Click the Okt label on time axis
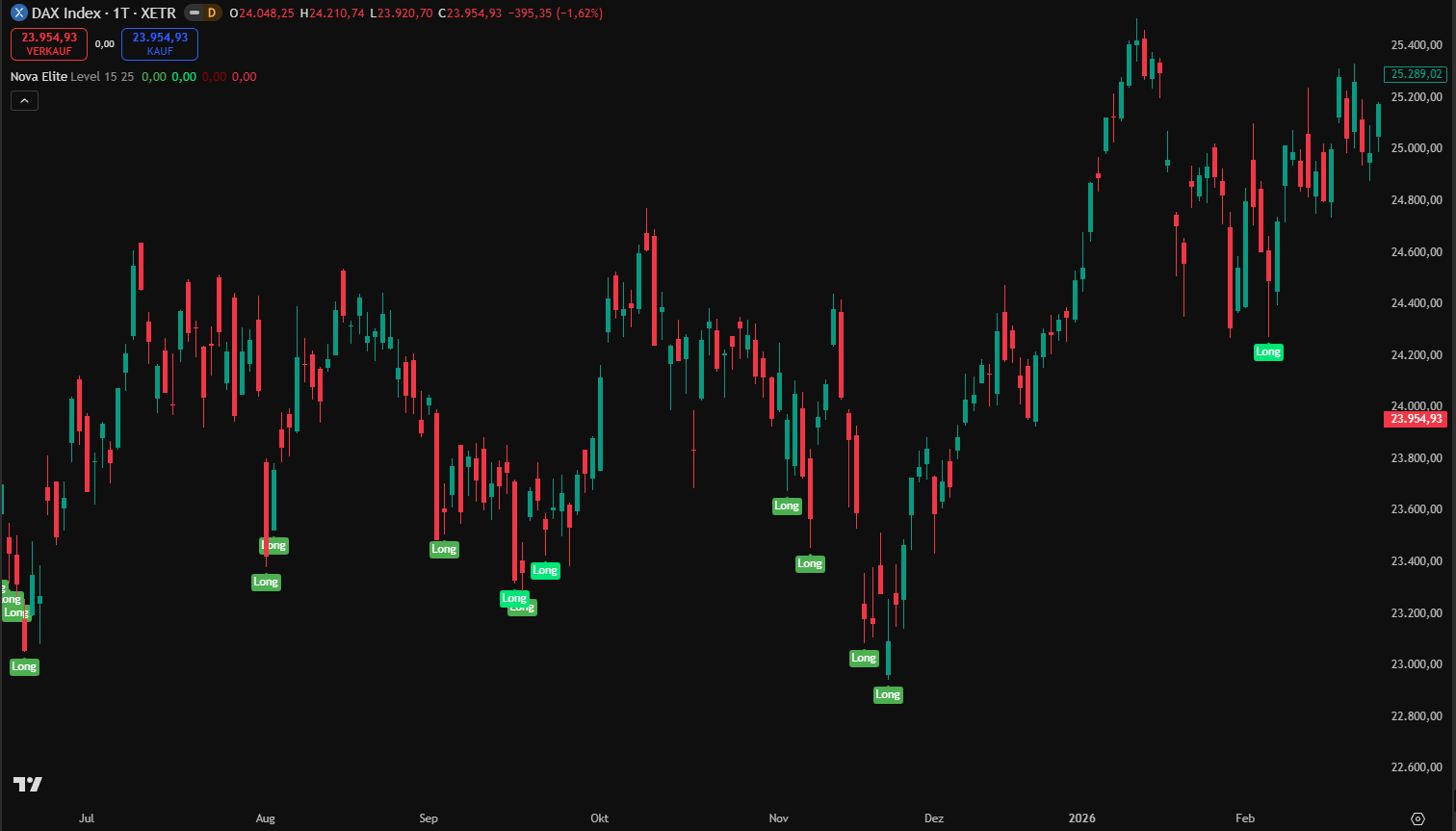 599,818
